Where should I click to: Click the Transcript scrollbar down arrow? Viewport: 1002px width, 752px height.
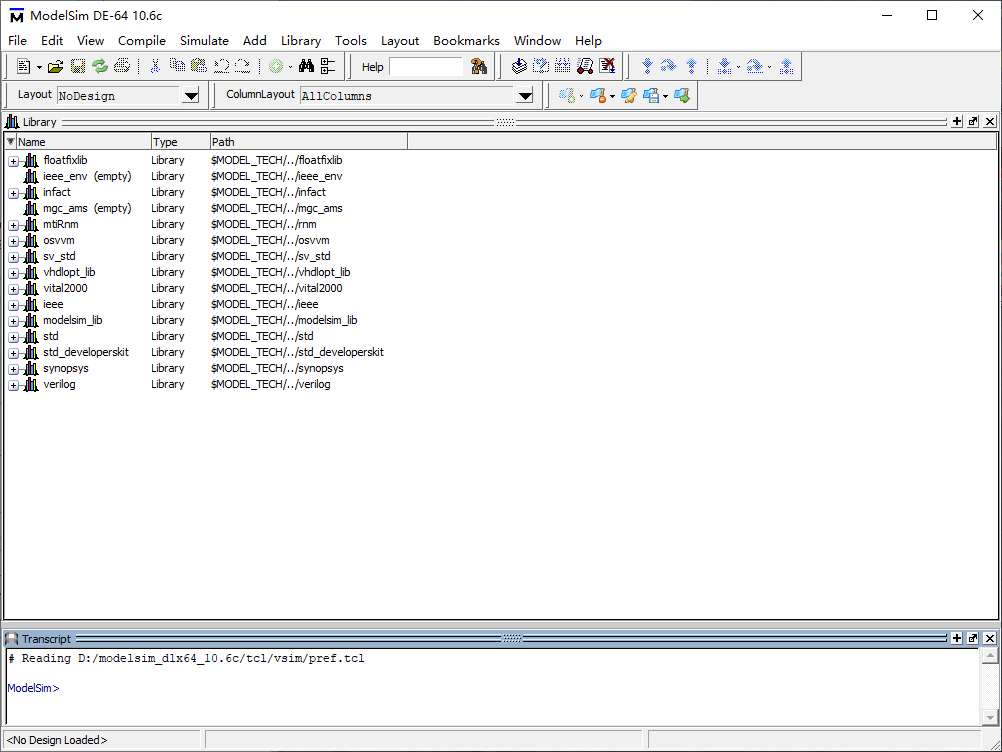pyautogui.click(x=990, y=717)
